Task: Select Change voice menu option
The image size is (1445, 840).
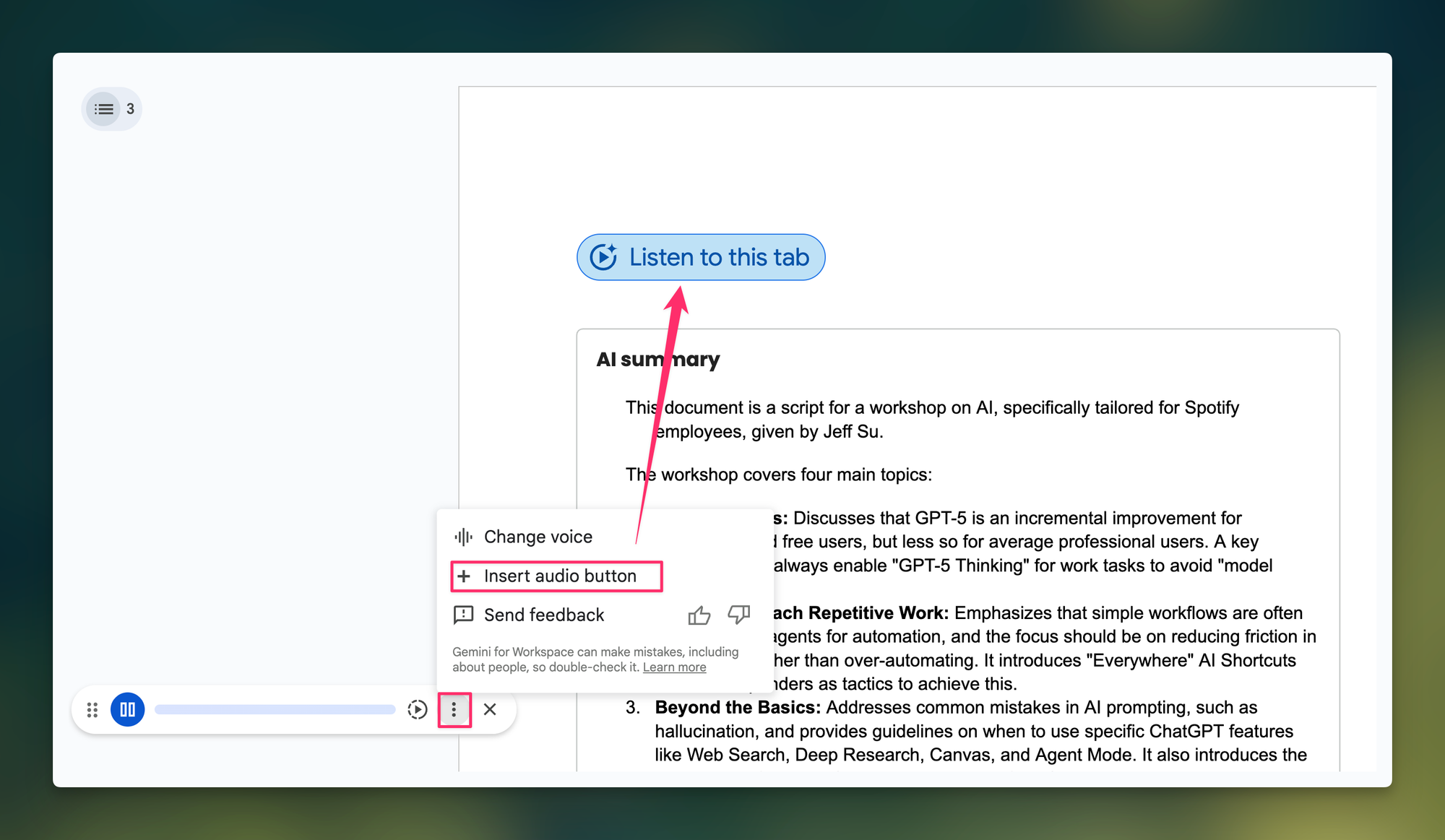Action: tap(538, 537)
